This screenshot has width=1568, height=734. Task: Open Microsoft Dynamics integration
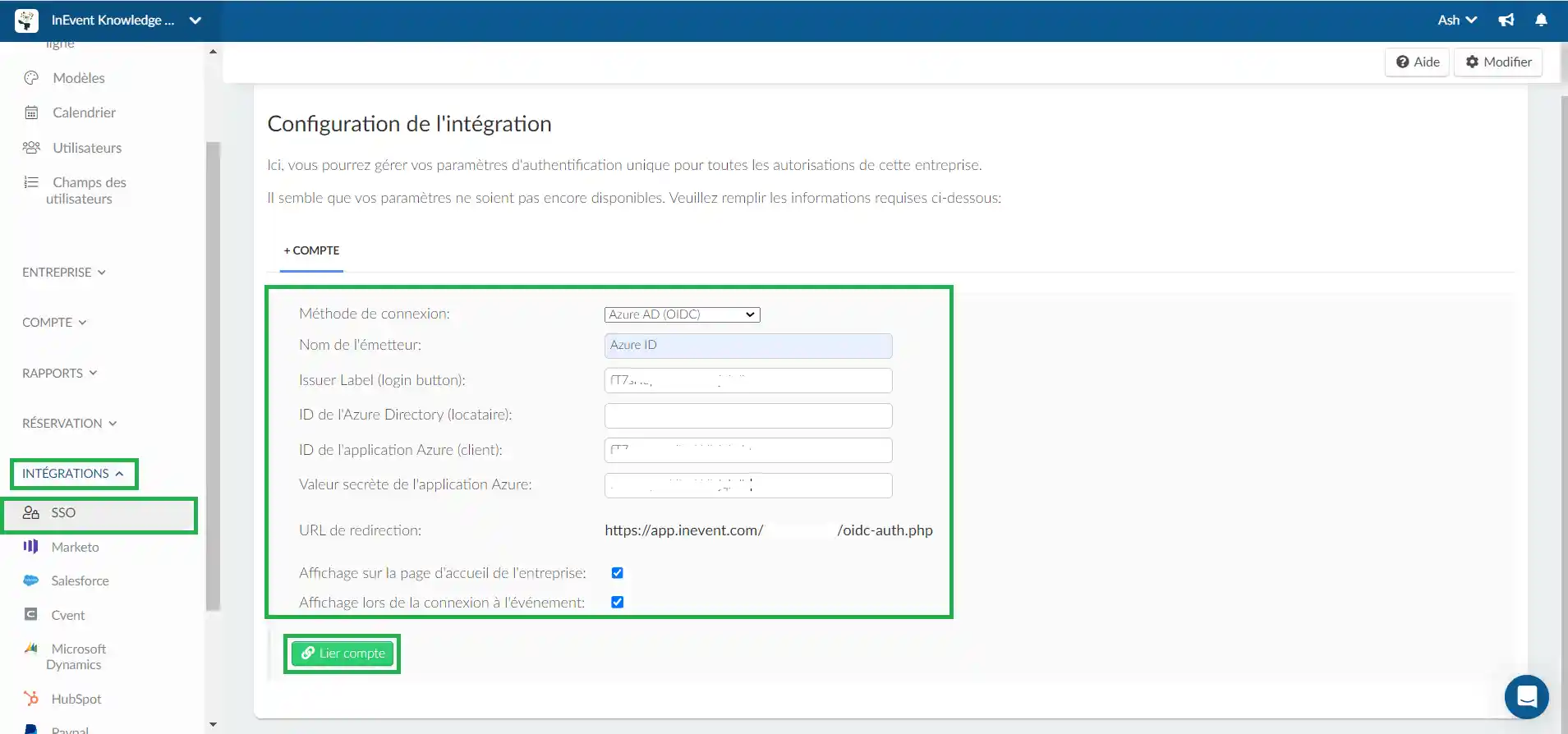pyautogui.click(x=76, y=657)
